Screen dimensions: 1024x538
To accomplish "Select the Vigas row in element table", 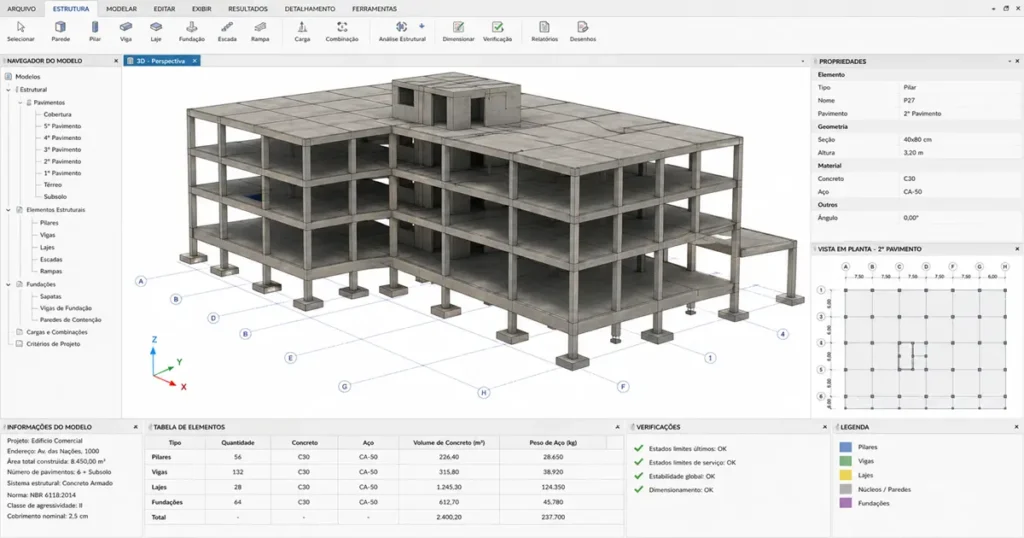I will pyautogui.click(x=385, y=471).
